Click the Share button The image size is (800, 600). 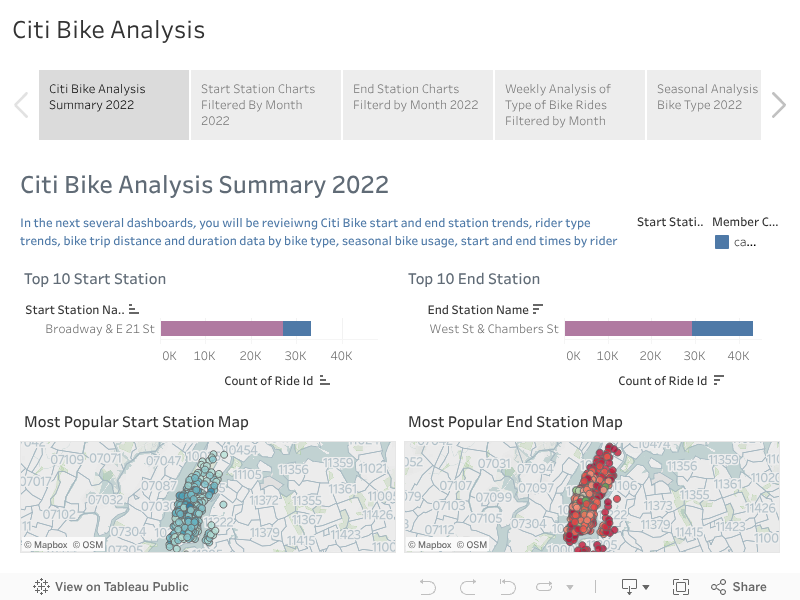pyautogui.click(x=738, y=587)
